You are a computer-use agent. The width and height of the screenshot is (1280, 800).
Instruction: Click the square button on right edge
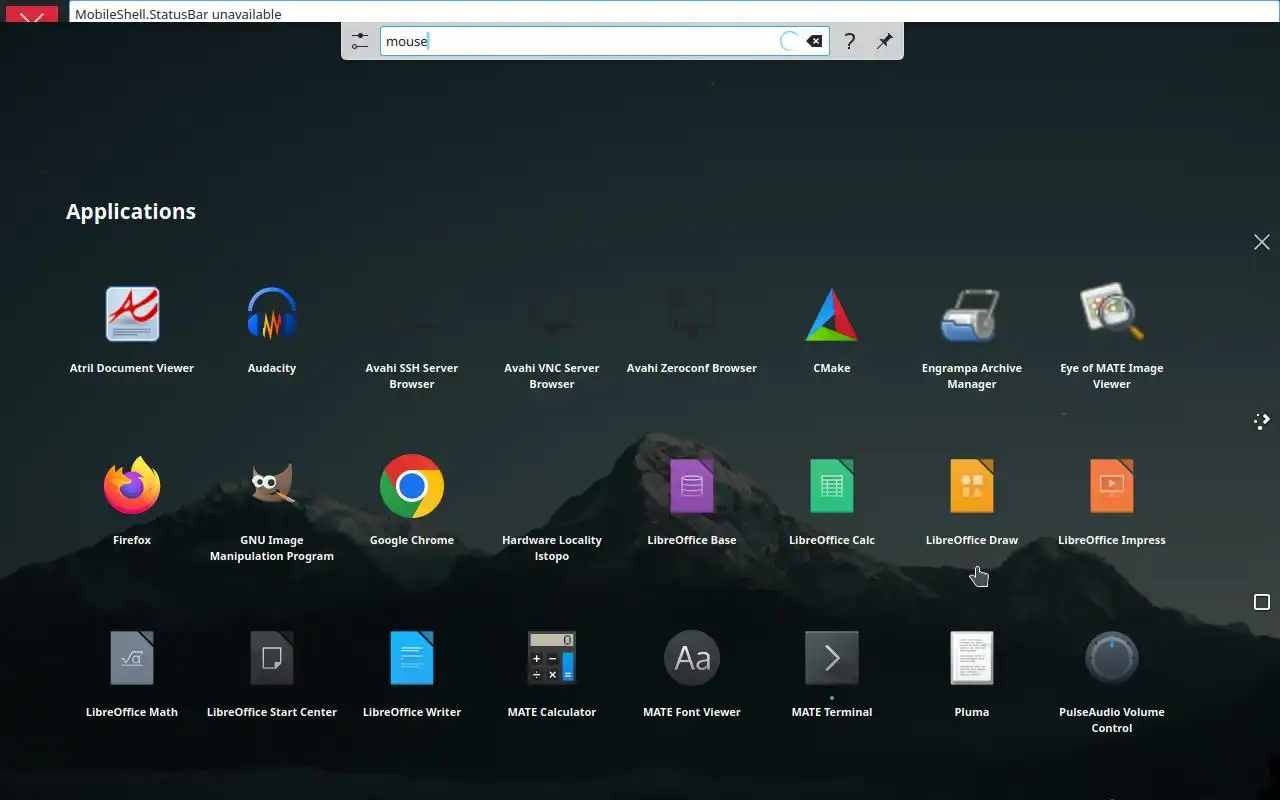click(1262, 602)
